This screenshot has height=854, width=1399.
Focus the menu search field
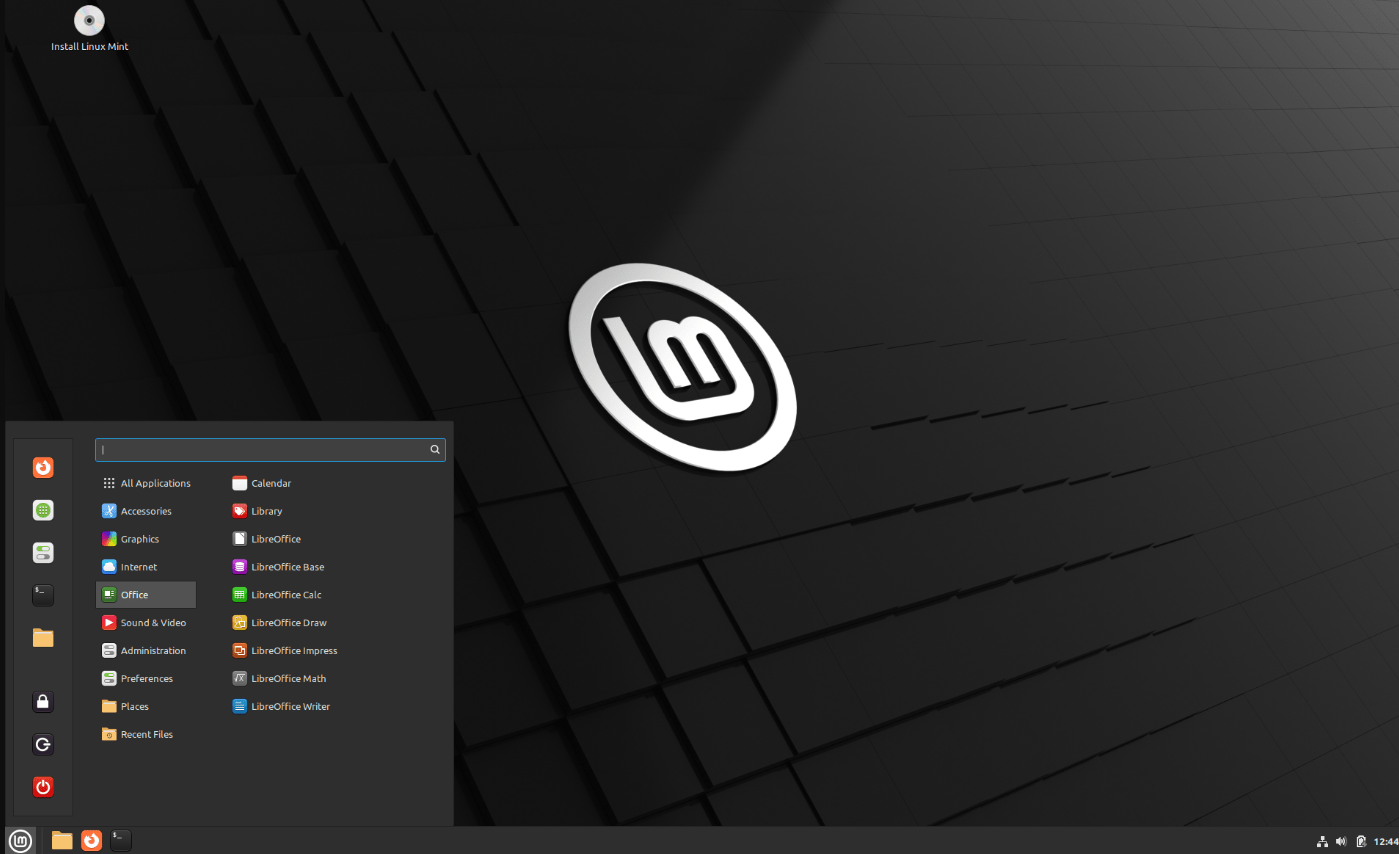[x=270, y=450]
